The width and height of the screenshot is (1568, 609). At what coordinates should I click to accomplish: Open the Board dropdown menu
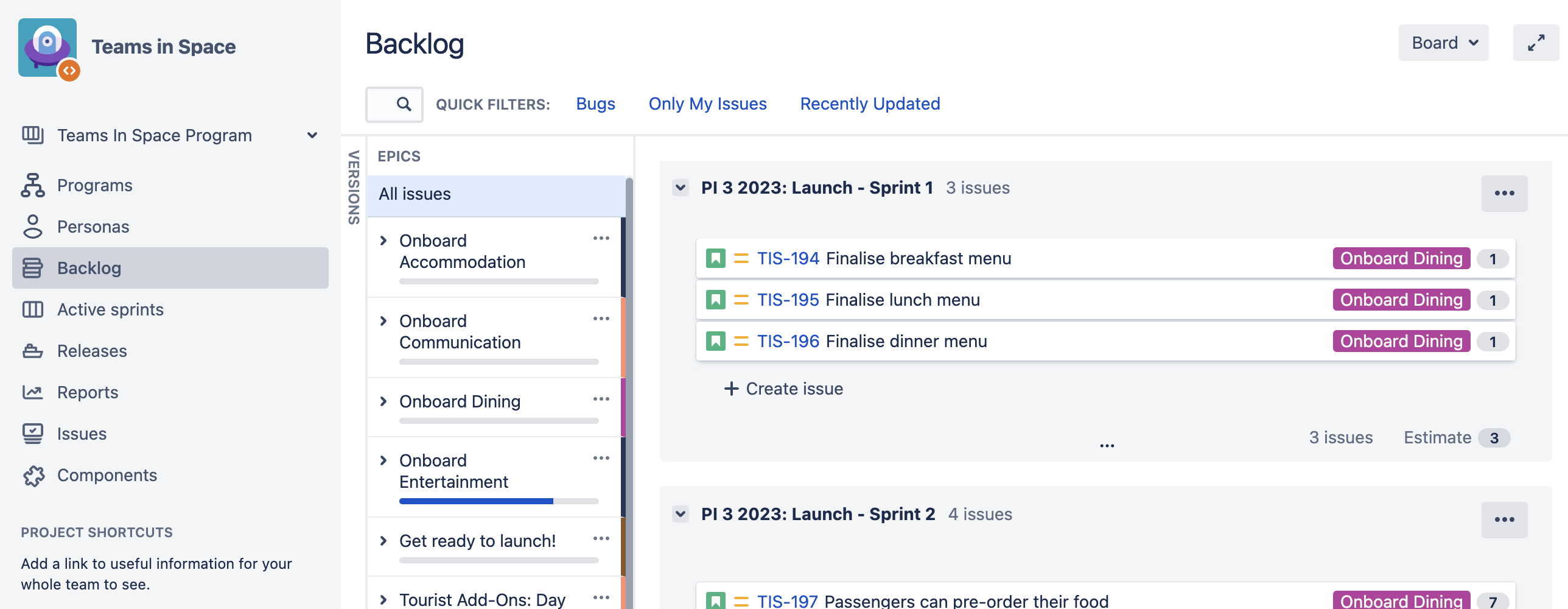point(1443,43)
